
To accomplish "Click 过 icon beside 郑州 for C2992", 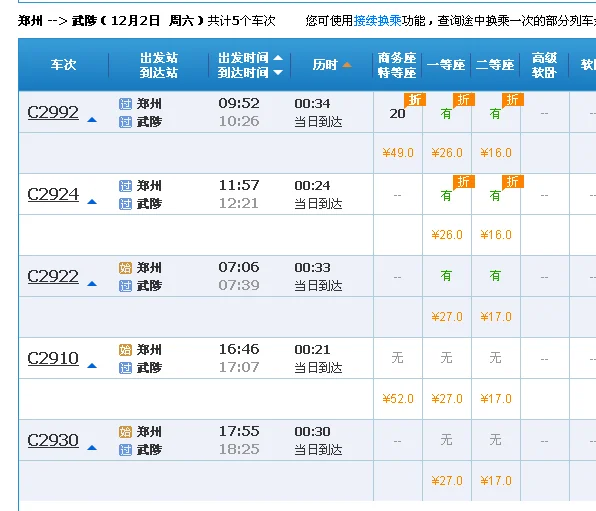I will [125, 104].
